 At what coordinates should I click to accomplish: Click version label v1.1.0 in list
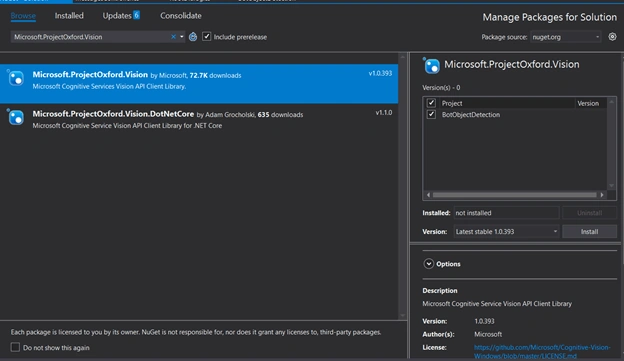pyautogui.click(x=384, y=113)
